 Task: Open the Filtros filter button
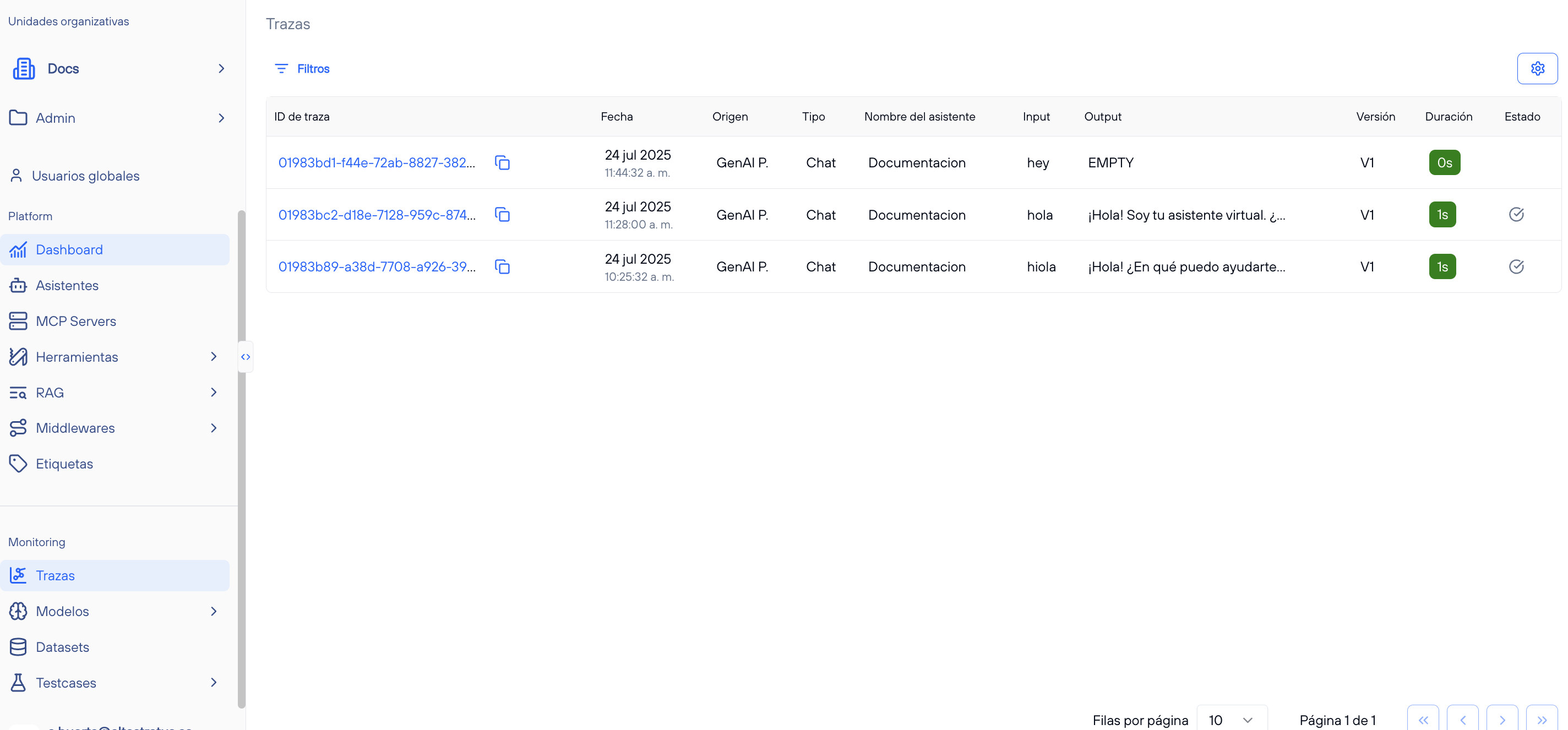(302, 69)
